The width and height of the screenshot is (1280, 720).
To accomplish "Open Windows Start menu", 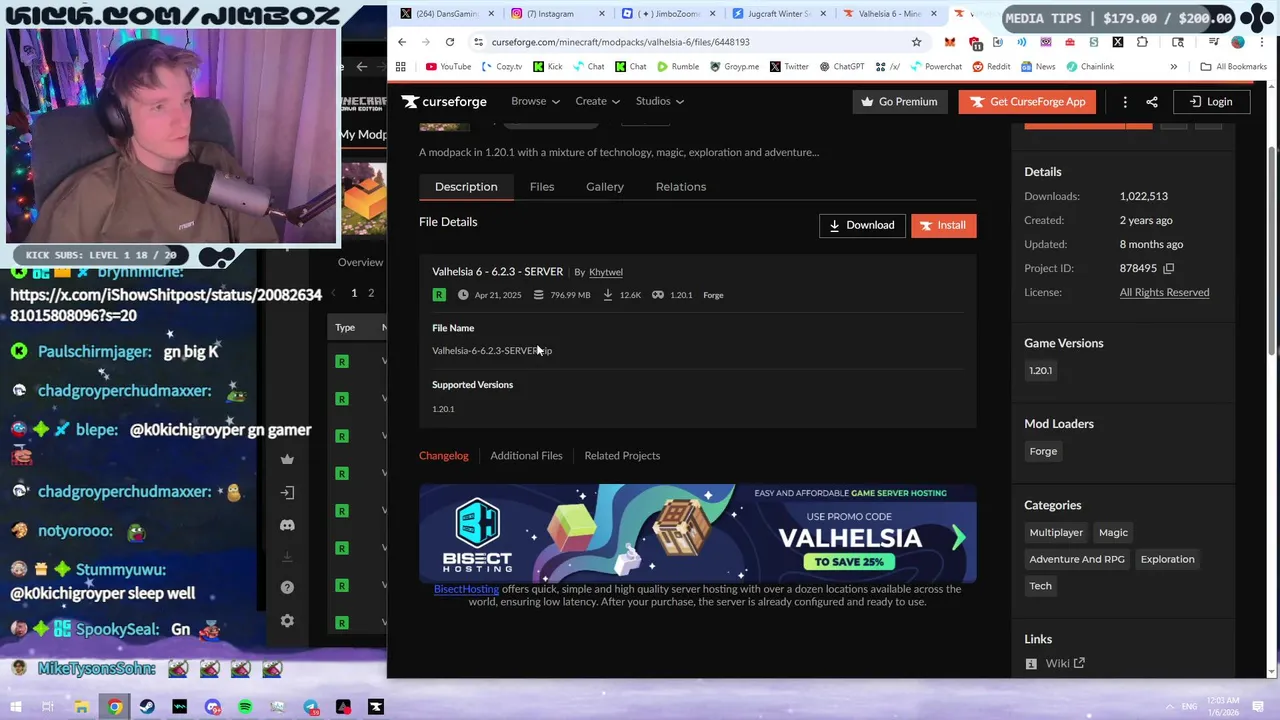I will point(15,707).
